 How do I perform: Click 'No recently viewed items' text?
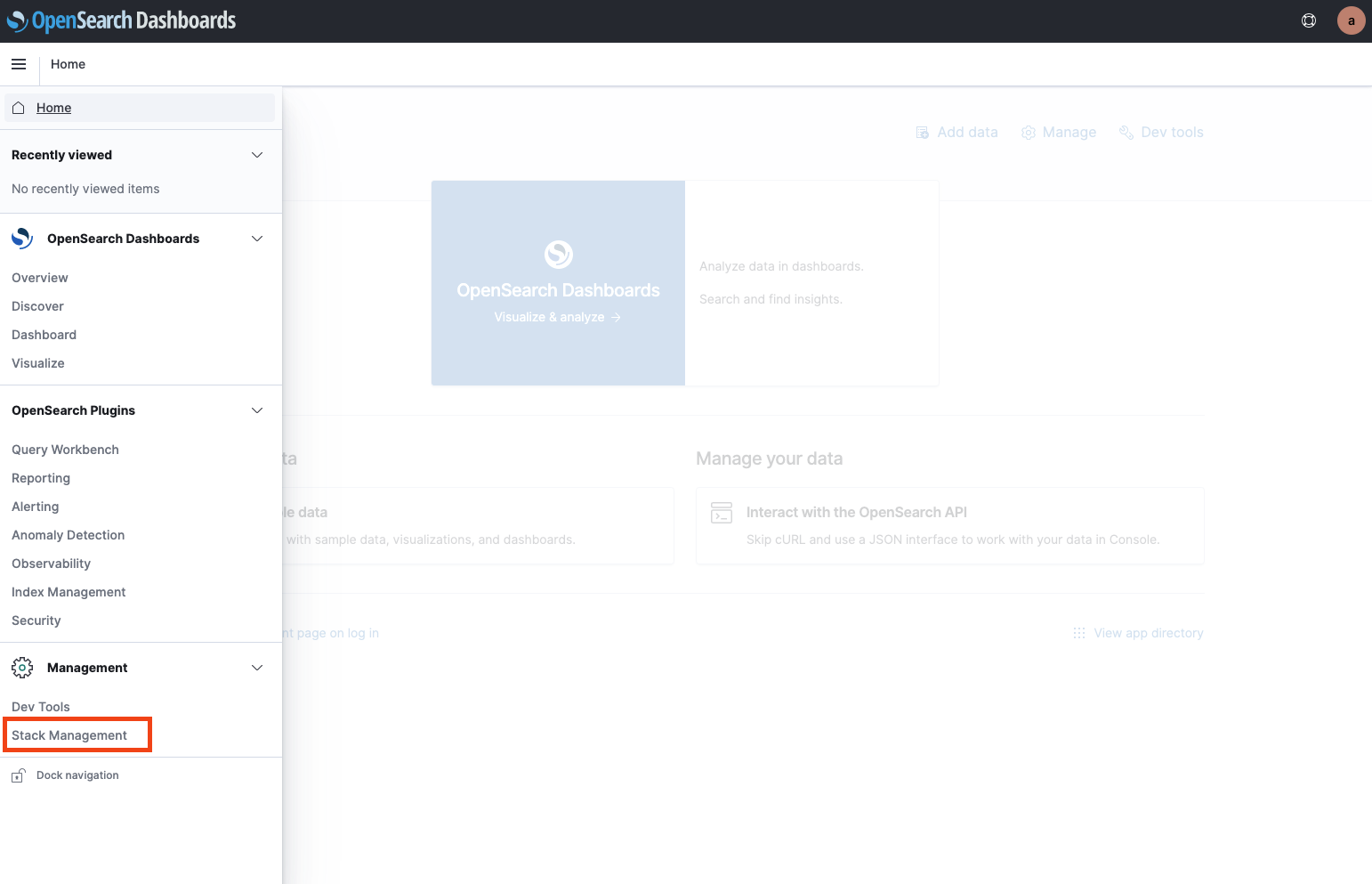pos(85,189)
